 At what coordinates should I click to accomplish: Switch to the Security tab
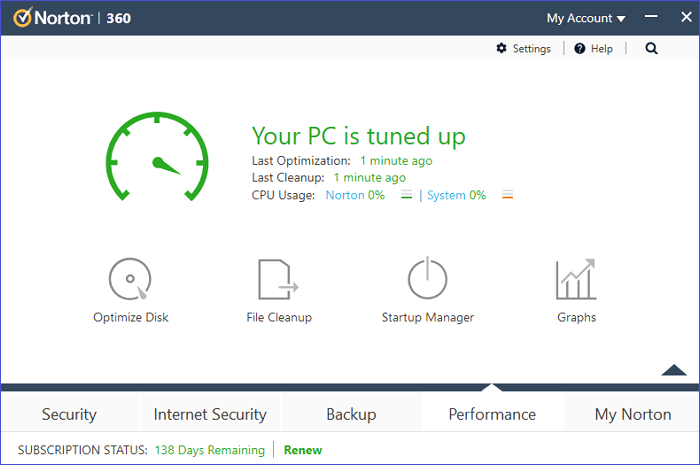coord(69,414)
